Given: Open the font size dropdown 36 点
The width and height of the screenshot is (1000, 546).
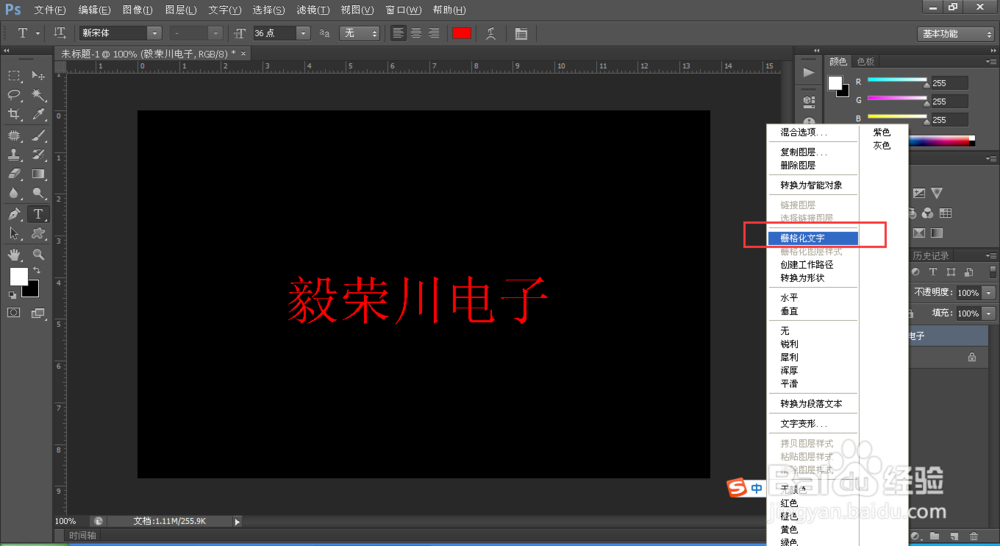Looking at the screenshot, I should coord(303,33).
